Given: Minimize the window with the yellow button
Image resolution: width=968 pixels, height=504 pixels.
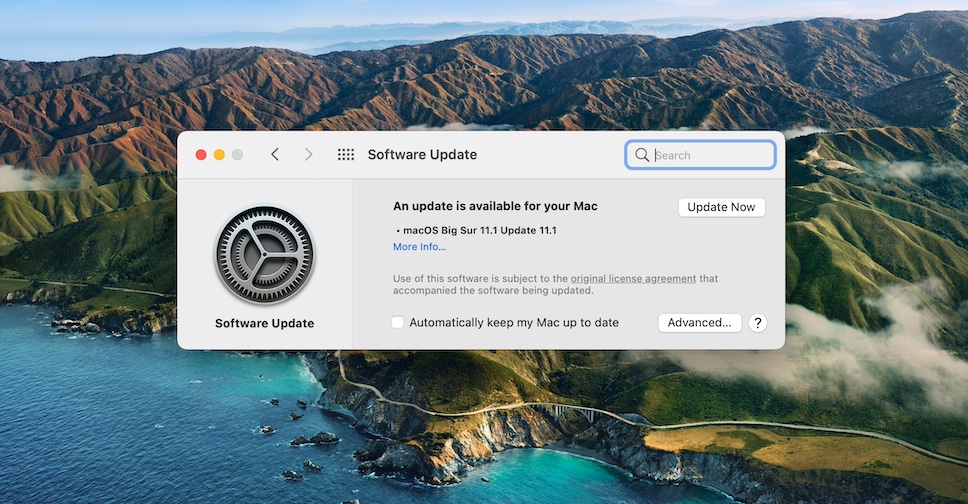Looking at the screenshot, I should [x=219, y=155].
